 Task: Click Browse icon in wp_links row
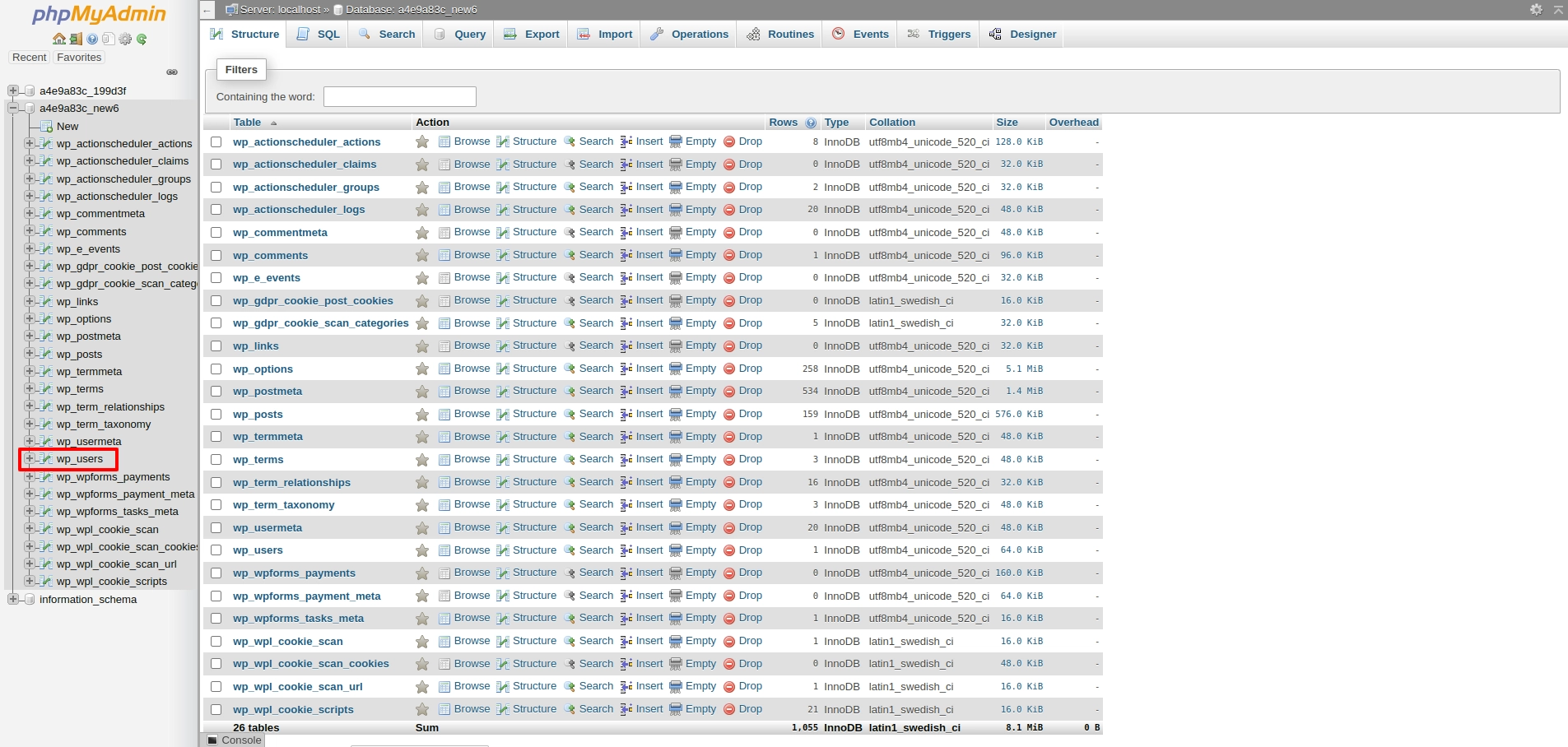click(x=444, y=346)
